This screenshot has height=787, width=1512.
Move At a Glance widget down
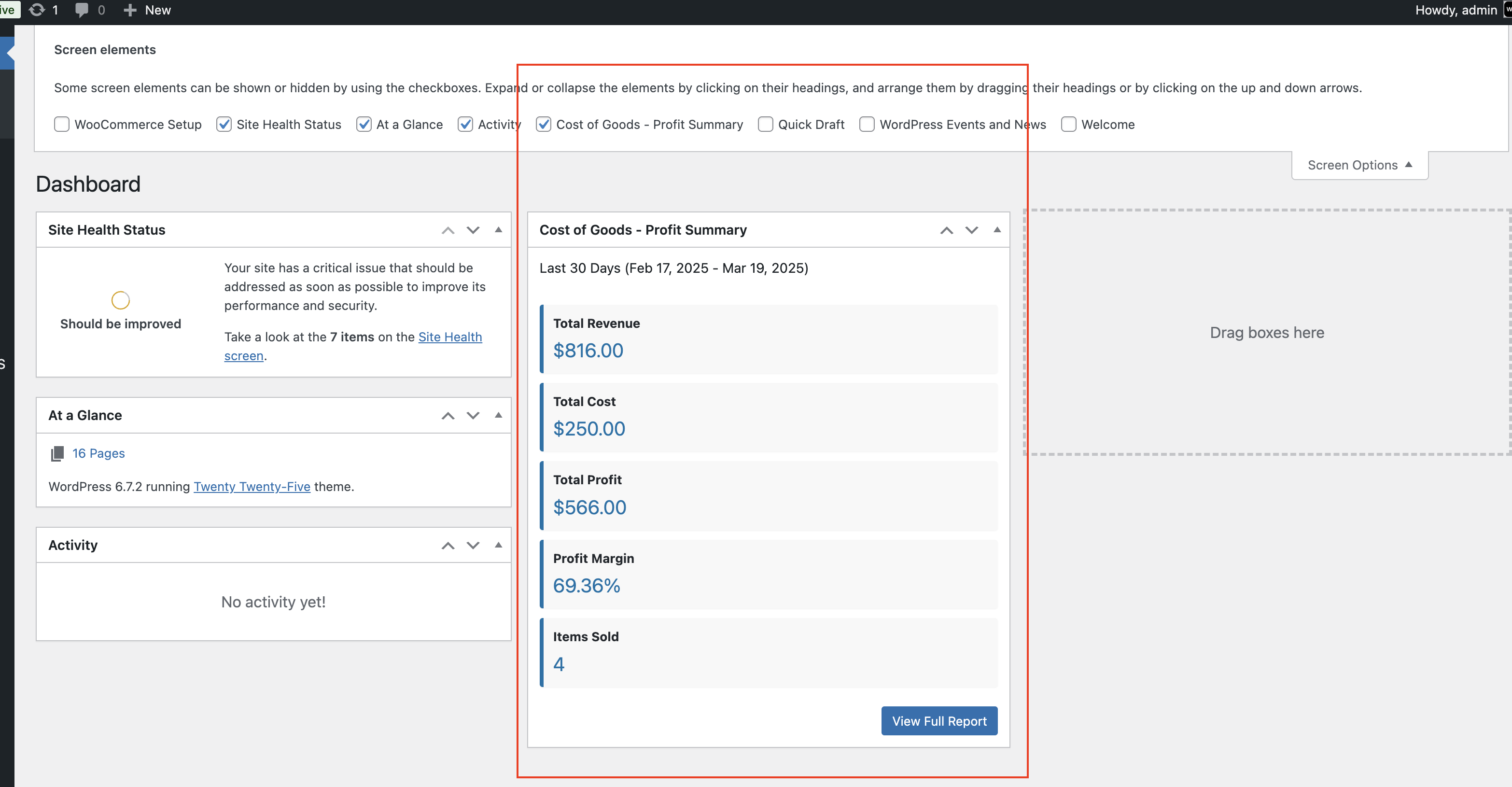(x=473, y=416)
